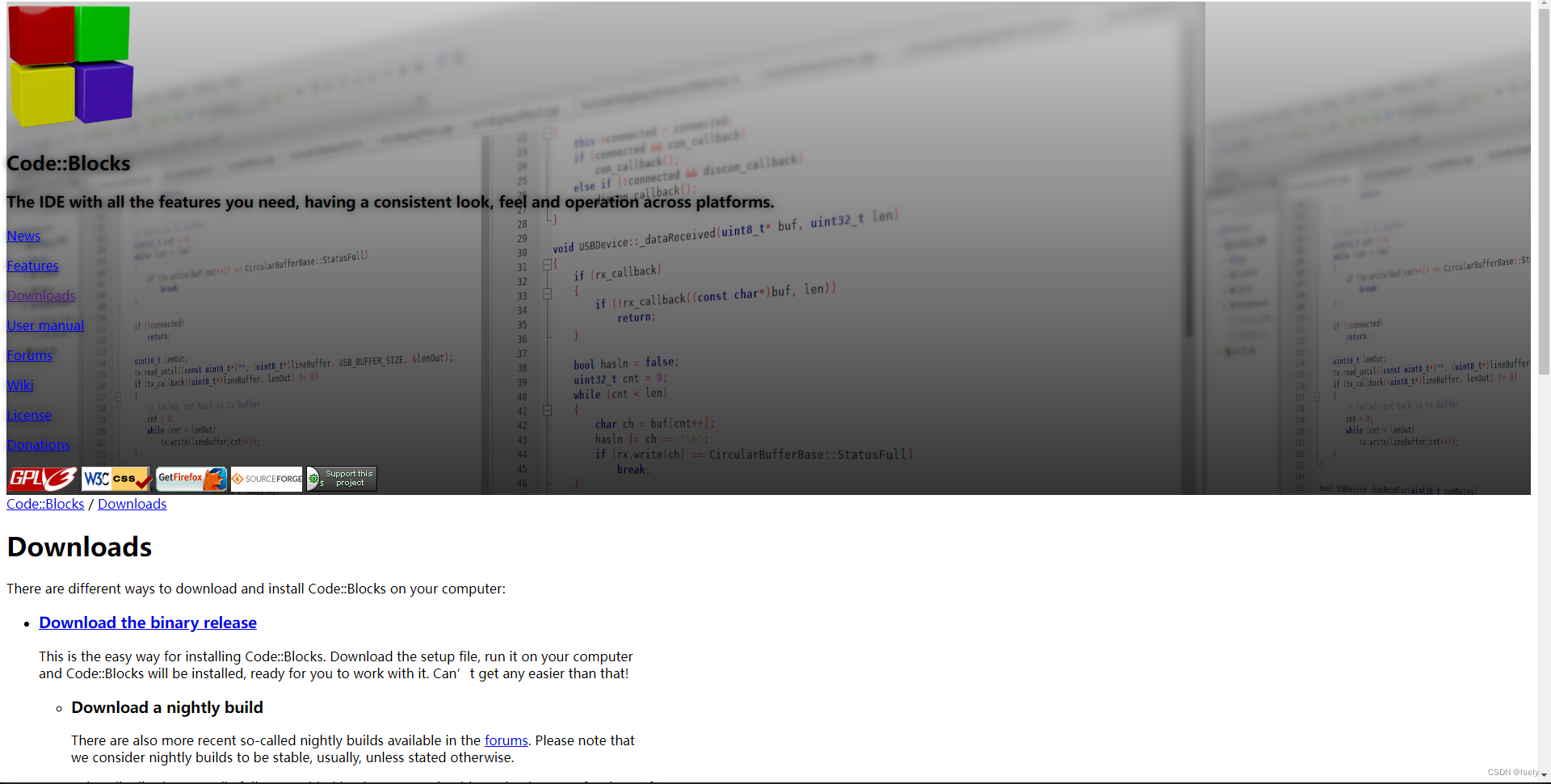Viewport: 1551px width, 784px height.
Task: Visit the SourceForge badge link
Action: click(266, 479)
